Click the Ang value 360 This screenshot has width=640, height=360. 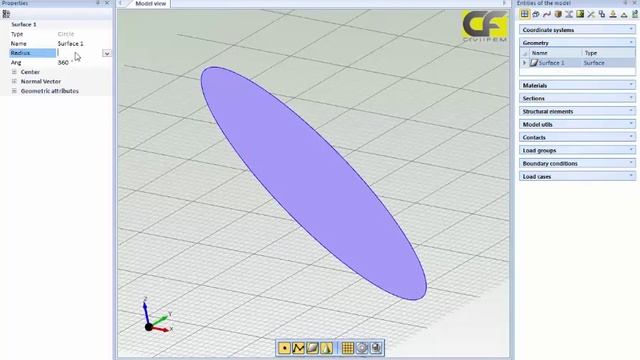pos(63,62)
